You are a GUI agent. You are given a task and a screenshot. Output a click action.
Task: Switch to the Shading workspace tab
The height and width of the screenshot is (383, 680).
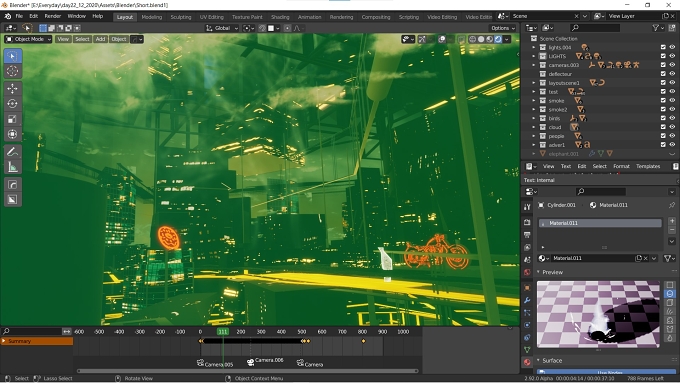[280, 17]
